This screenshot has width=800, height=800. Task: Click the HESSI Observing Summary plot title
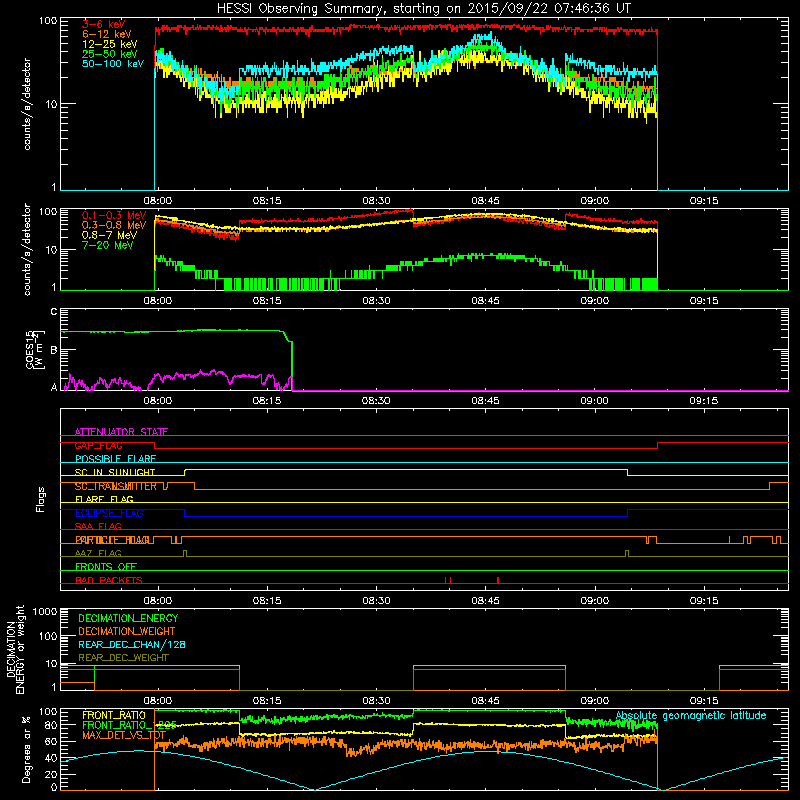(424, 9)
